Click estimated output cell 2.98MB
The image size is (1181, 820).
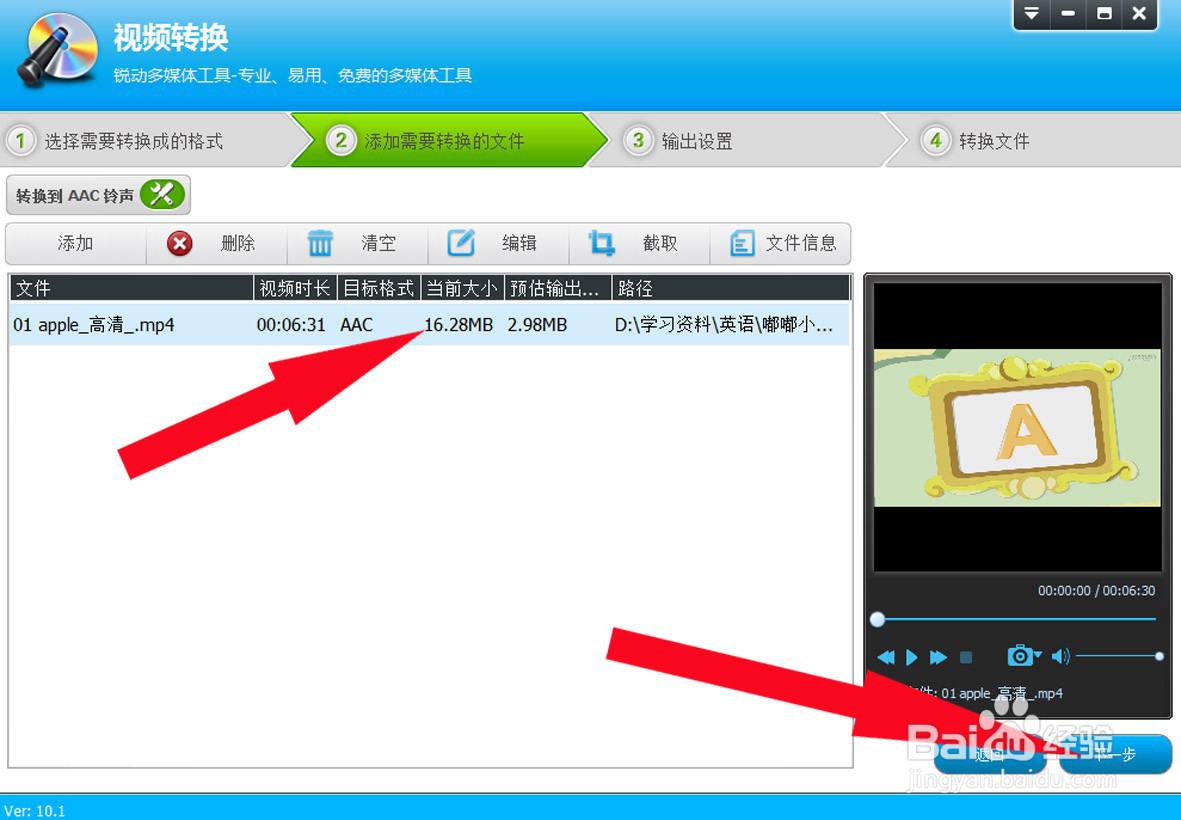537,325
